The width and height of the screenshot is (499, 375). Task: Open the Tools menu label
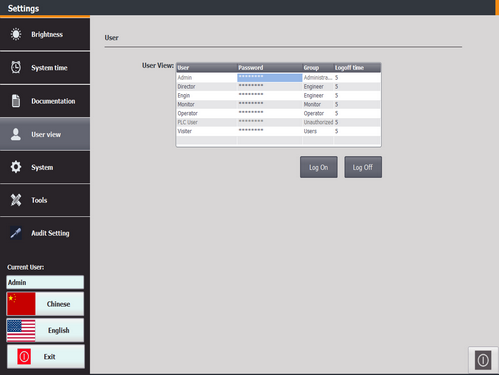coord(39,200)
